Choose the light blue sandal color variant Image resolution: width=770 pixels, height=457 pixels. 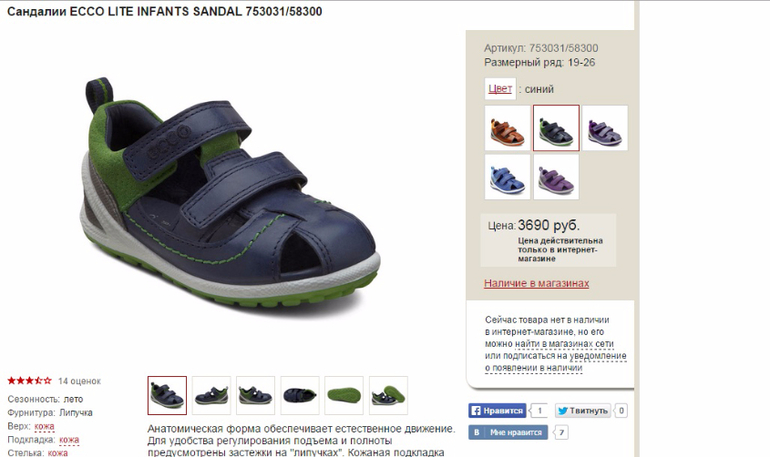click(507, 177)
